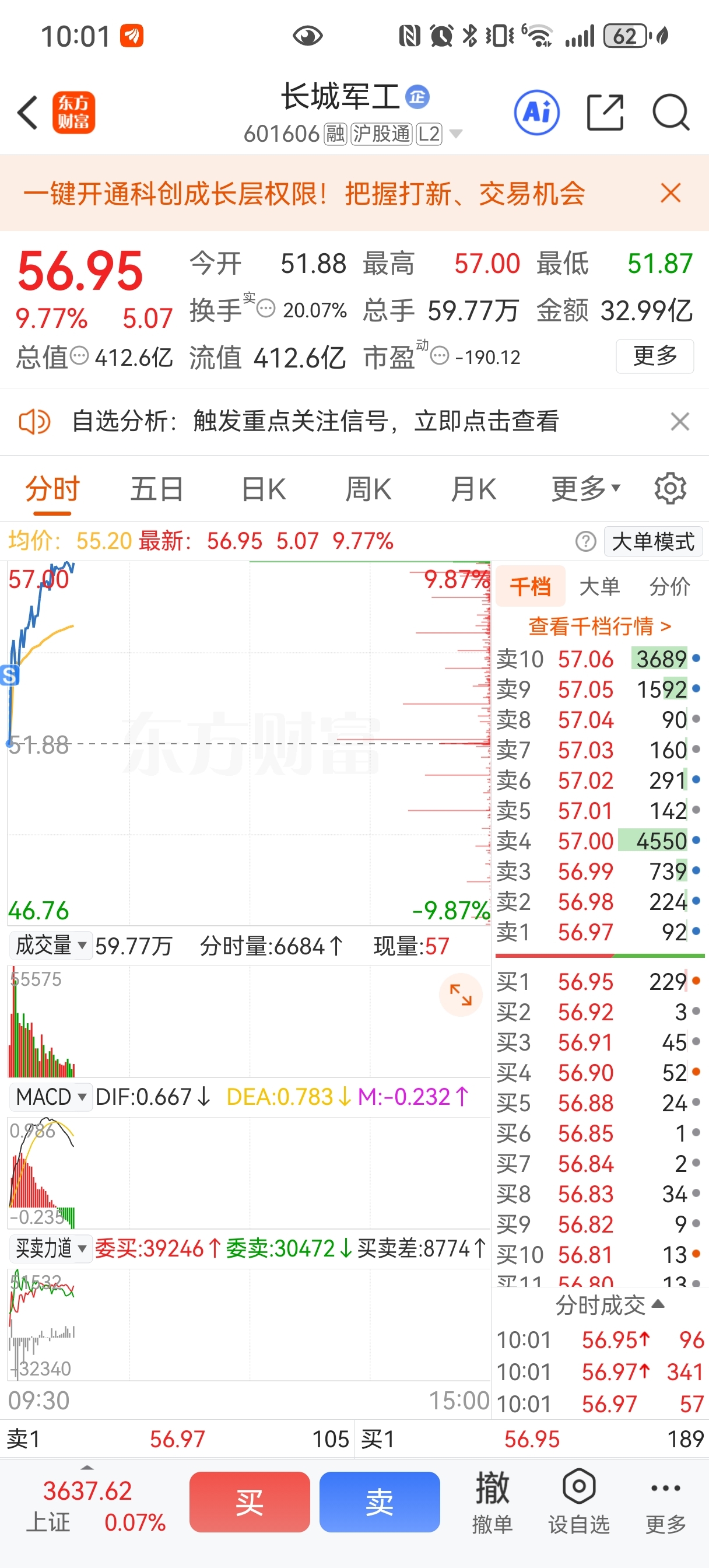Open the 自选分析 signal message
Viewport: 709px width, 1568px height.
click(x=315, y=421)
